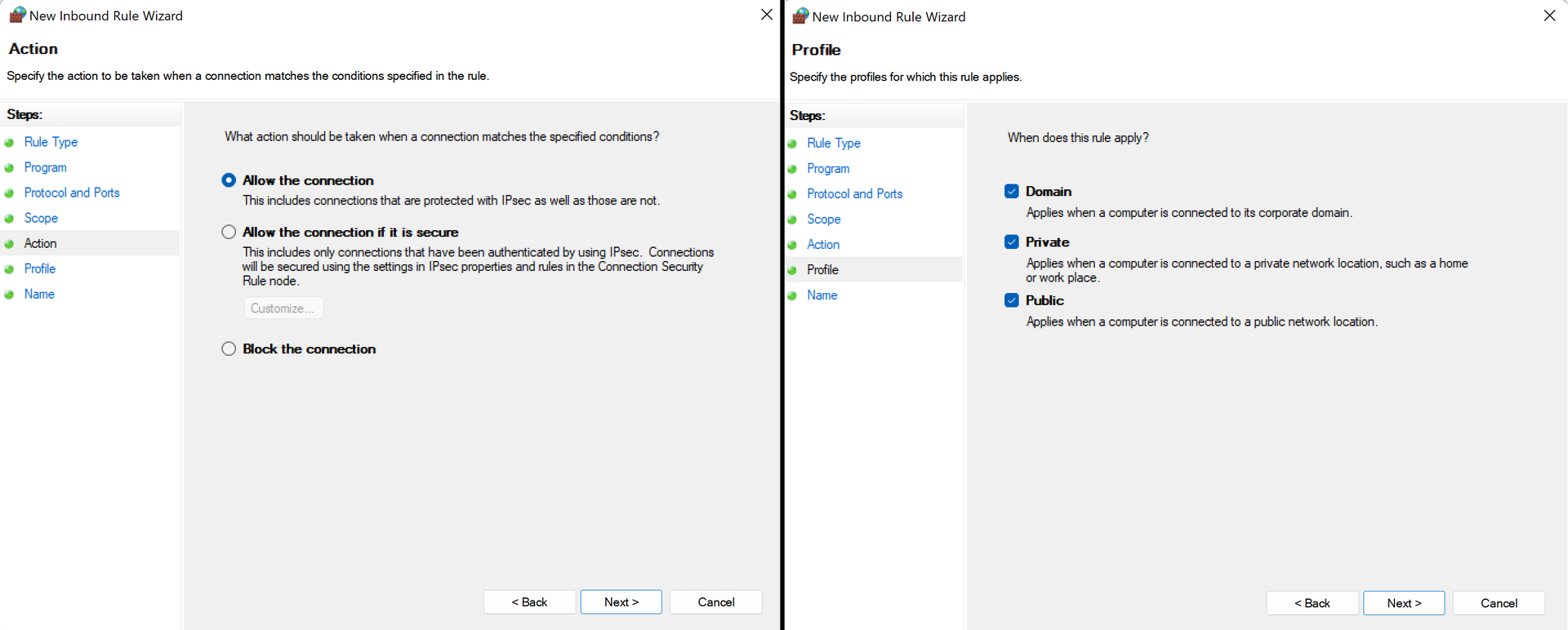The width and height of the screenshot is (1568, 630).
Task: Close the Profile page wizard window
Action: coord(1549,16)
